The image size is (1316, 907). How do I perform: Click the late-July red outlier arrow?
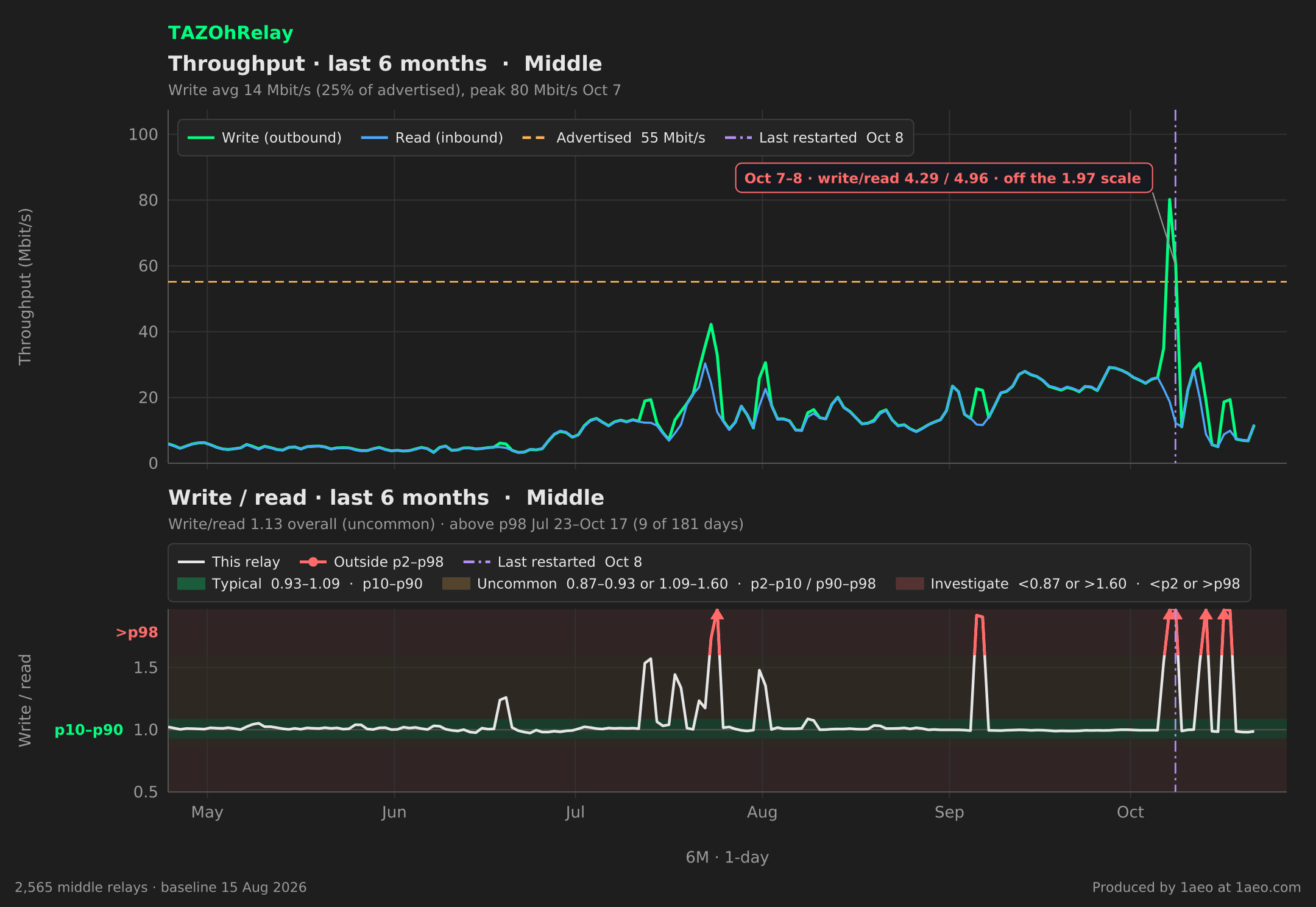[717, 614]
